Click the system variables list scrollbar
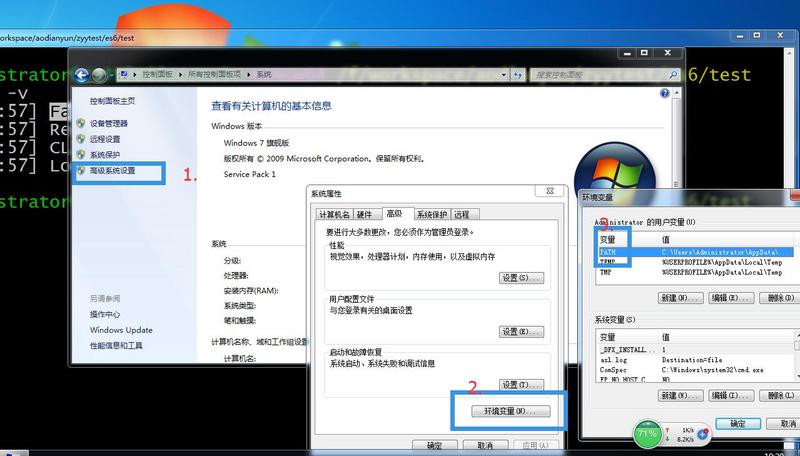This screenshot has height=456, width=800. click(x=797, y=356)
